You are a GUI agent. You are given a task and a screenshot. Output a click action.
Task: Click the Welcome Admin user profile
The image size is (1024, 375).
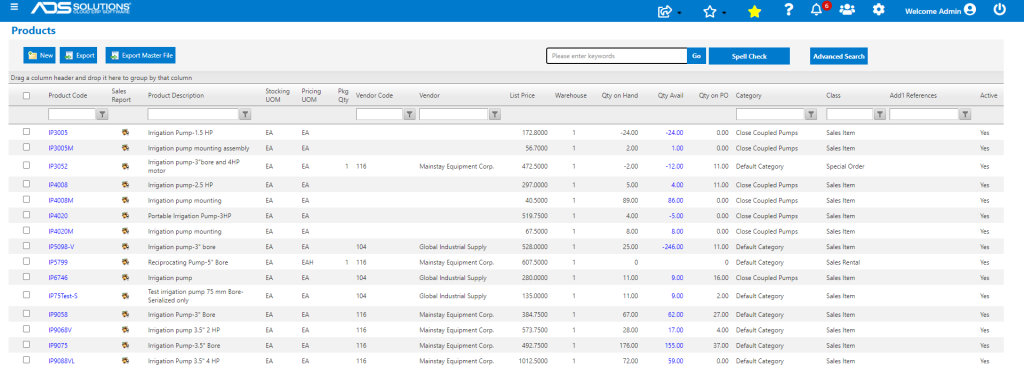point(940,10)
